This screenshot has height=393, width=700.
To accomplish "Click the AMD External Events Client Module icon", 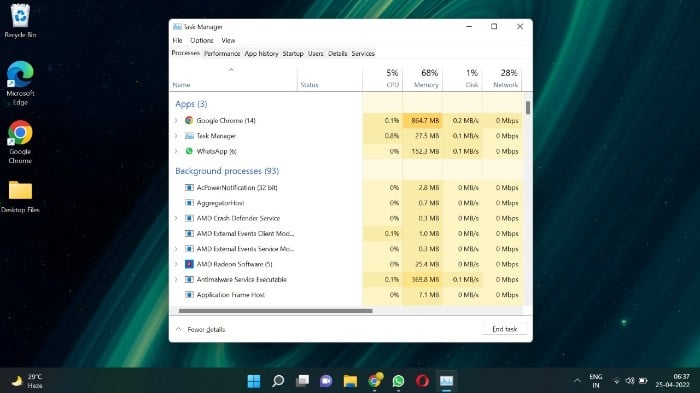I will point(189,234).
